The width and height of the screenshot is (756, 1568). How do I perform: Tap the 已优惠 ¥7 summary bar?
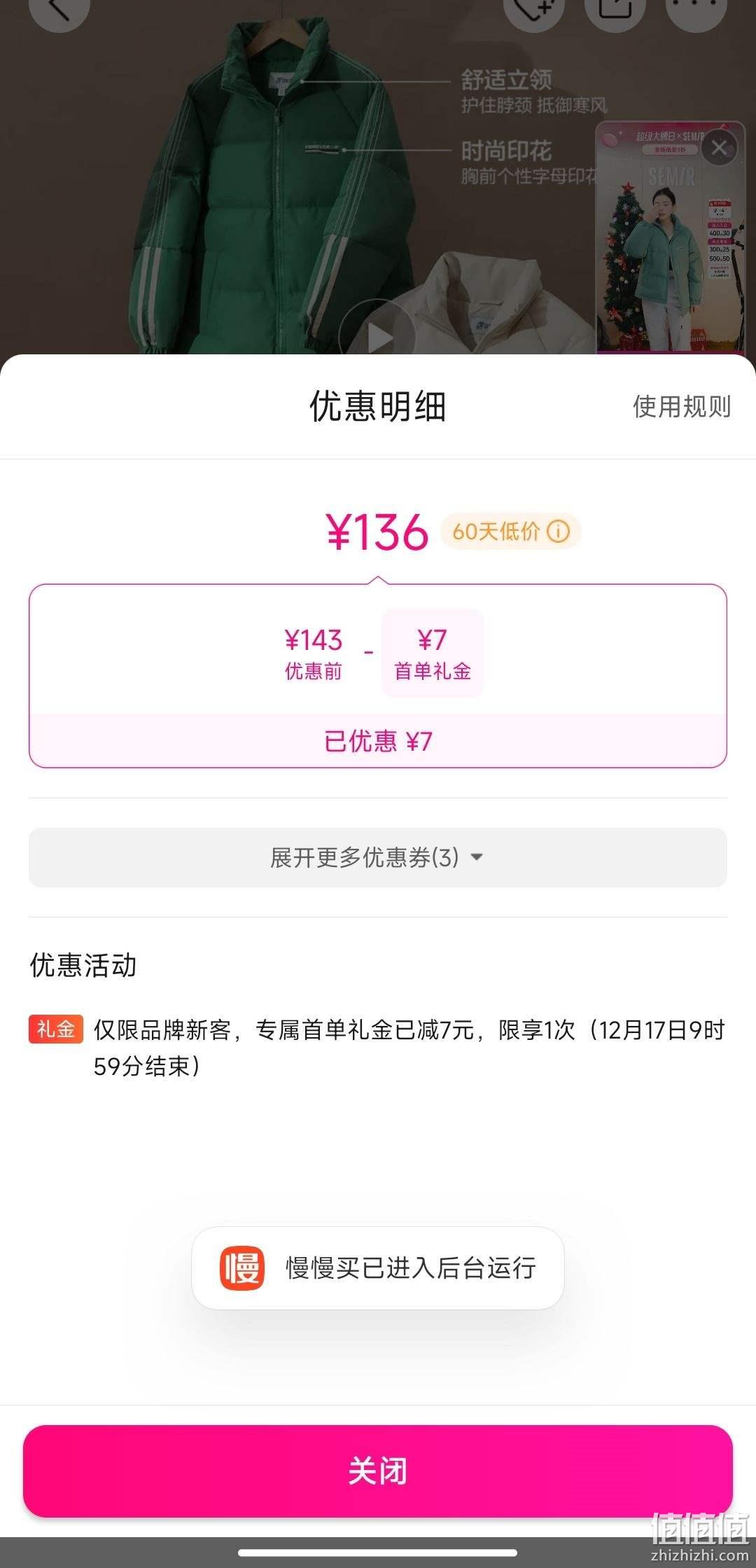click(378, 741)
